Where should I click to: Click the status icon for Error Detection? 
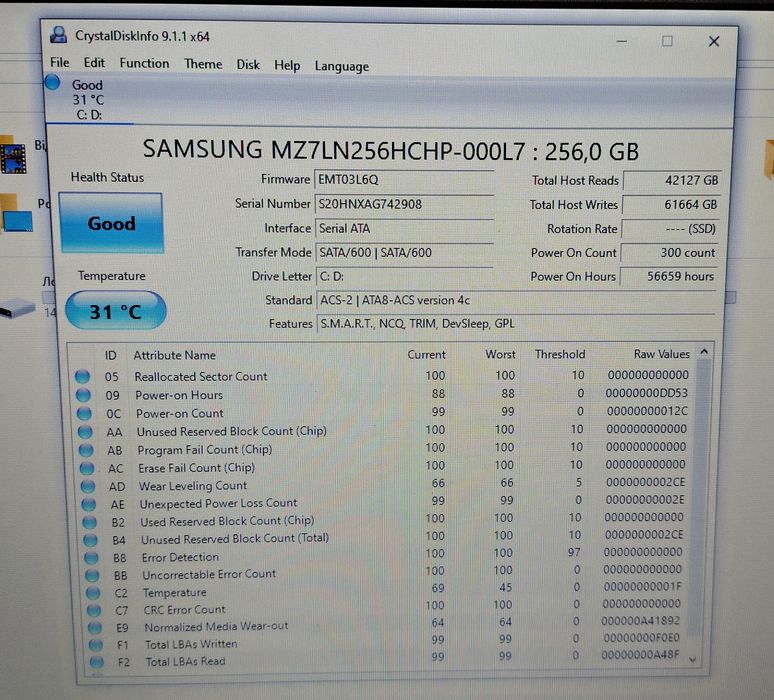click(x=91, y=557)
